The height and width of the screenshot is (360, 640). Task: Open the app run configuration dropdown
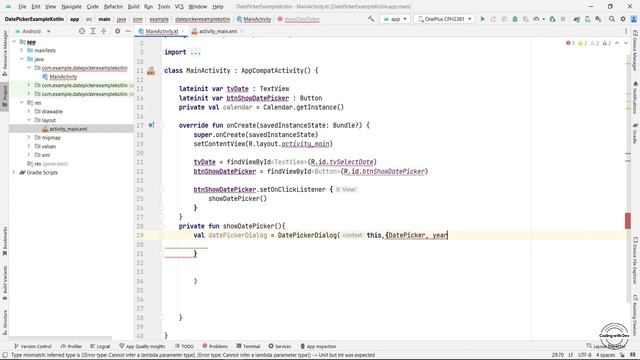click(x=395, y=19)
